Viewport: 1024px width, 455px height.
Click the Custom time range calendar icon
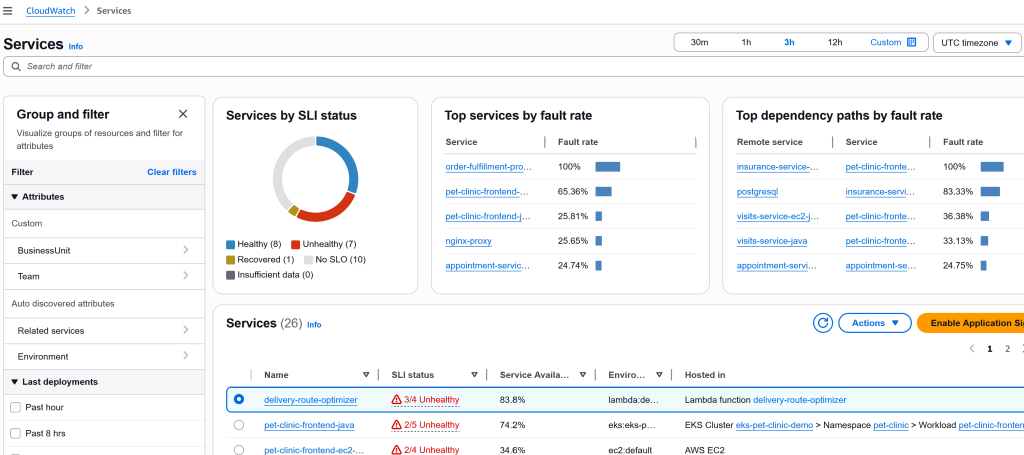(x=911, y=42)
